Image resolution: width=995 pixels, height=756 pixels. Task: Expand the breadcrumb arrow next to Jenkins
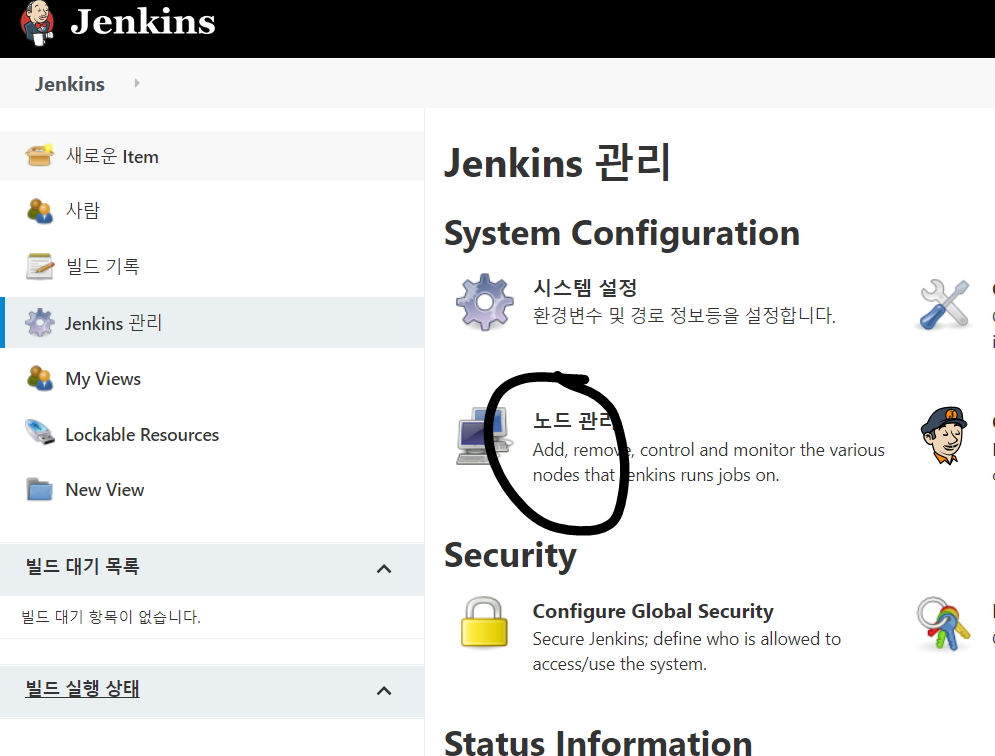(137, 83)
